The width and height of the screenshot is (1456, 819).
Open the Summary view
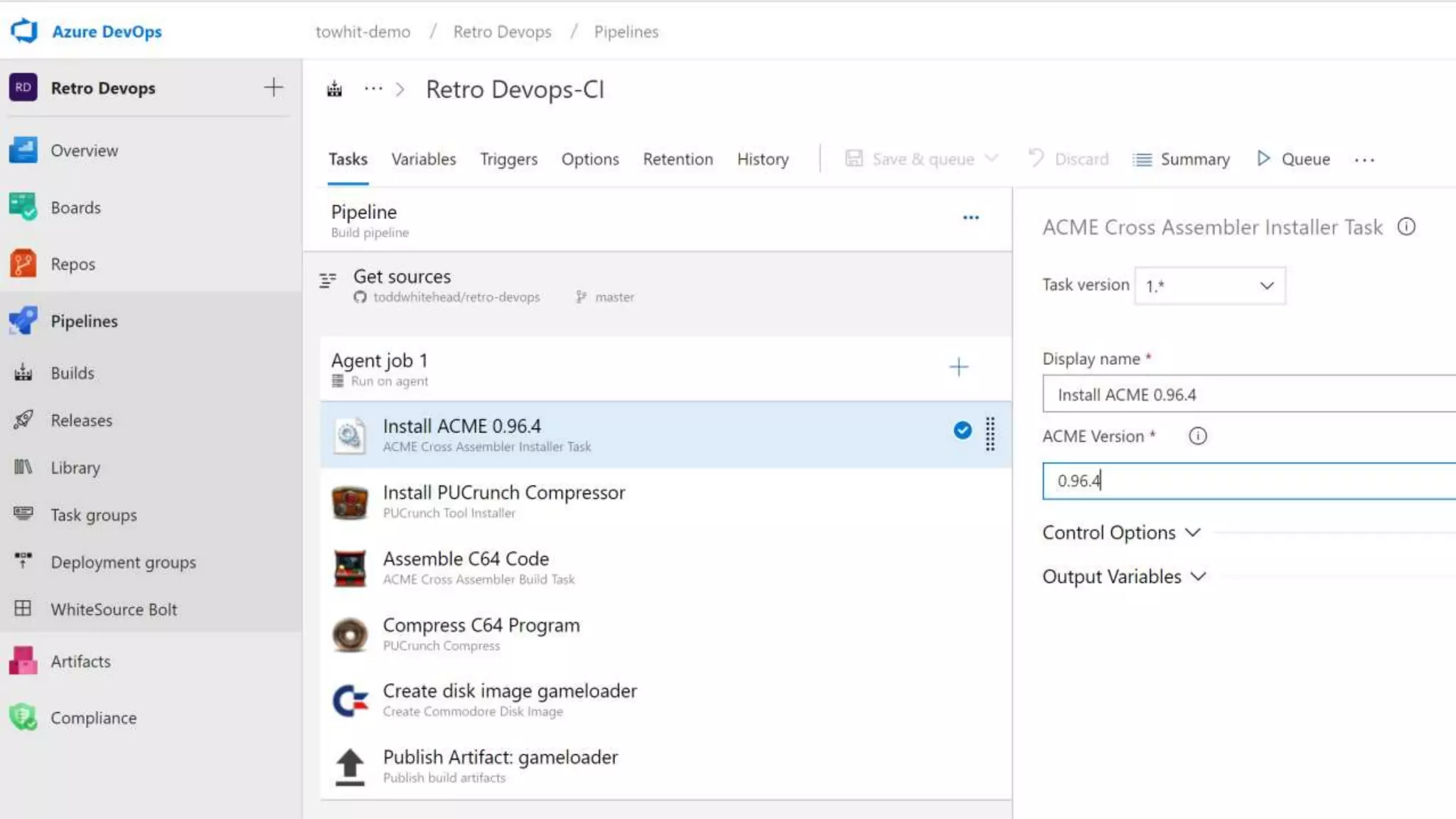pos(1181,159)
